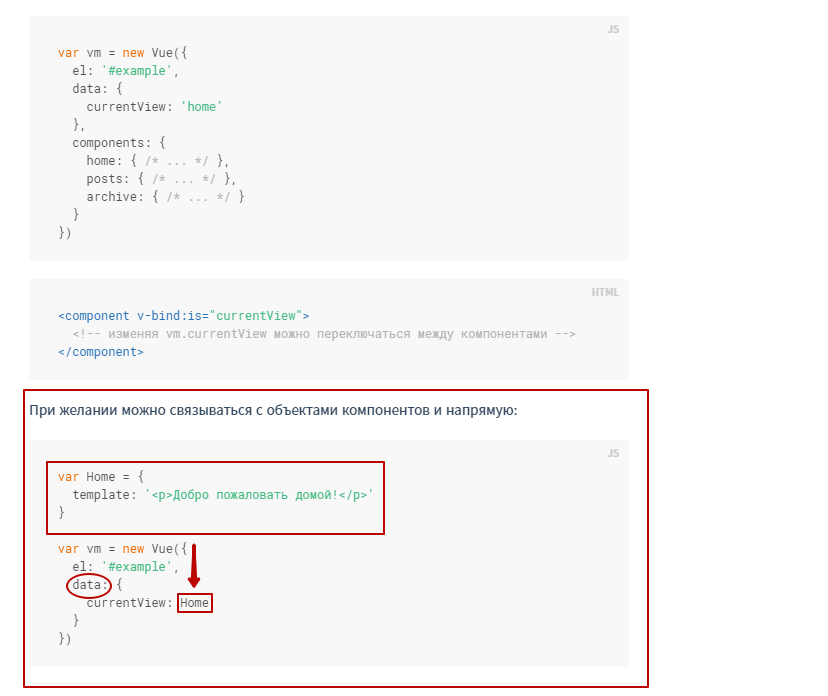Click the 'archive:' component entry

pyautogui.click(x=112, y=197)
